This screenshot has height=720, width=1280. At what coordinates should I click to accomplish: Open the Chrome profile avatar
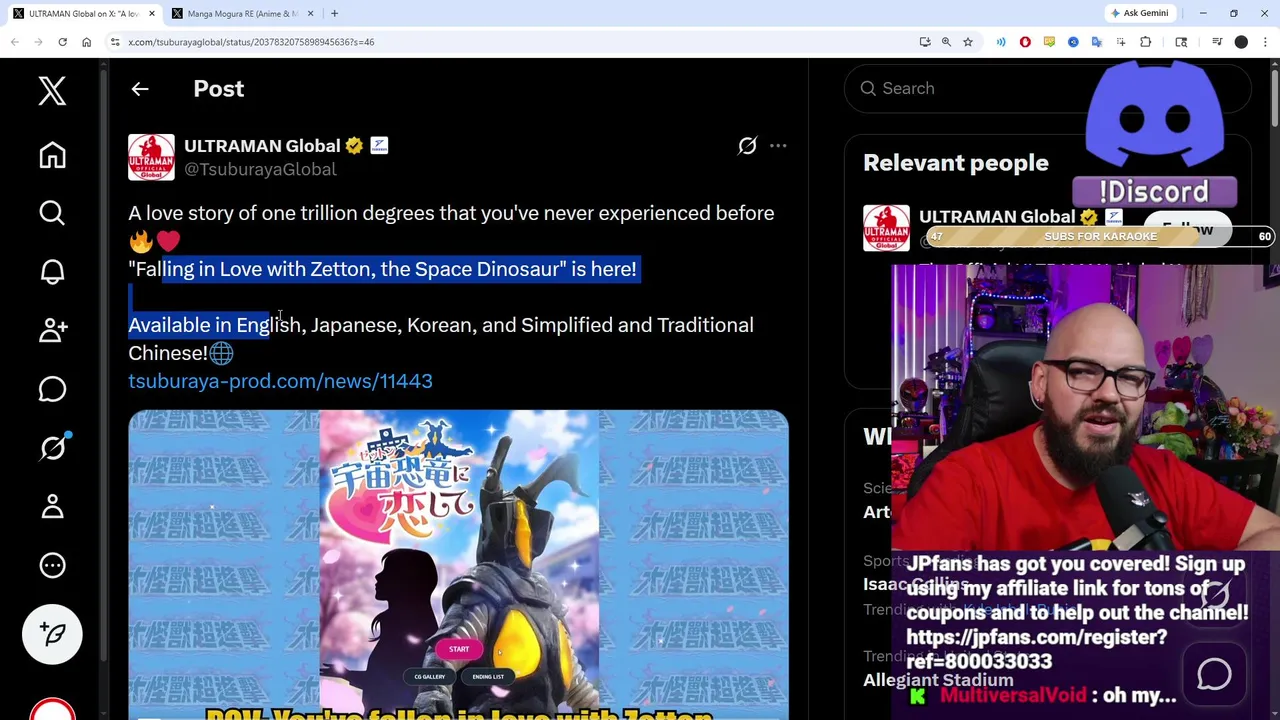(x=1241, y=42)
